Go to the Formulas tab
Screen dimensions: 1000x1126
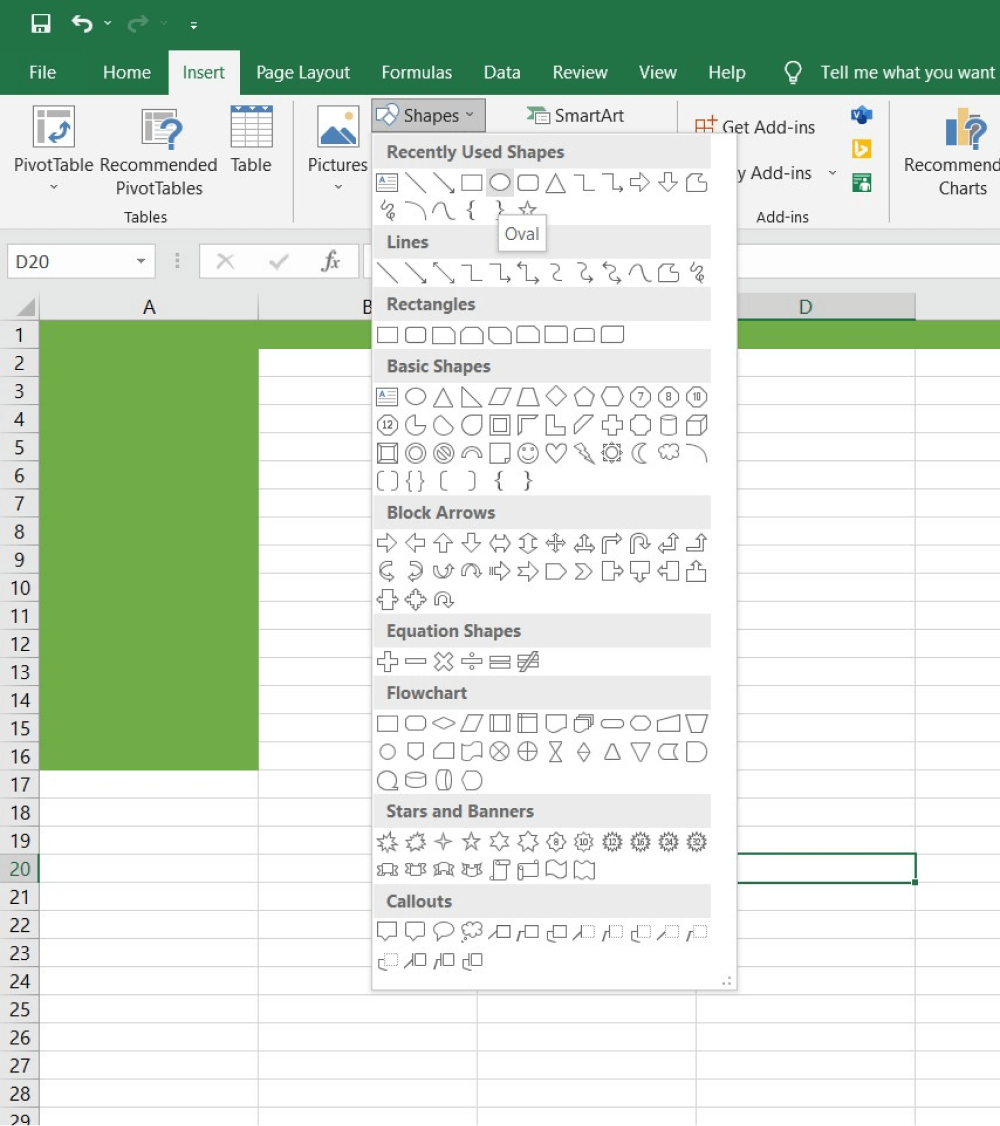coord(417,72)
